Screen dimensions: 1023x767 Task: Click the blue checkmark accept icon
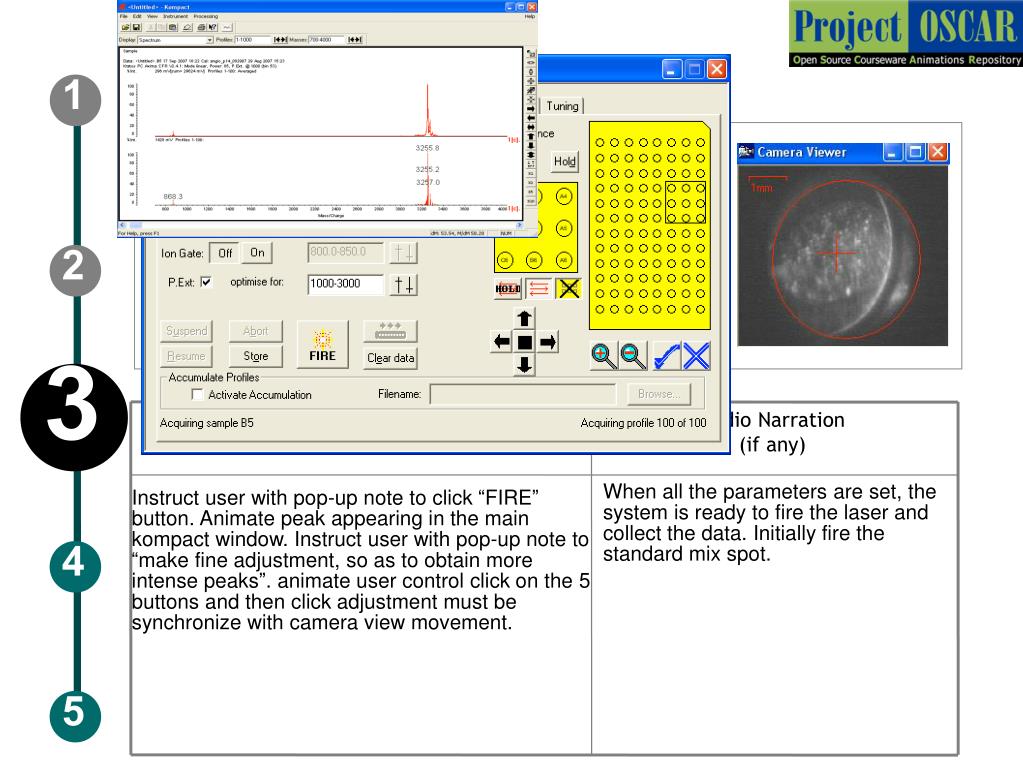click(x=667, y=356)
